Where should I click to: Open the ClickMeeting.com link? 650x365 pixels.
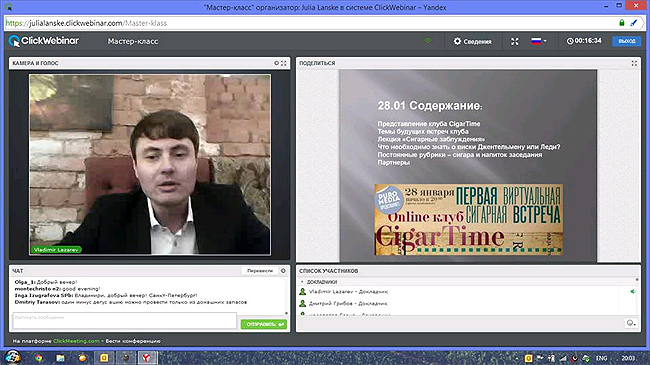point(76,341)
